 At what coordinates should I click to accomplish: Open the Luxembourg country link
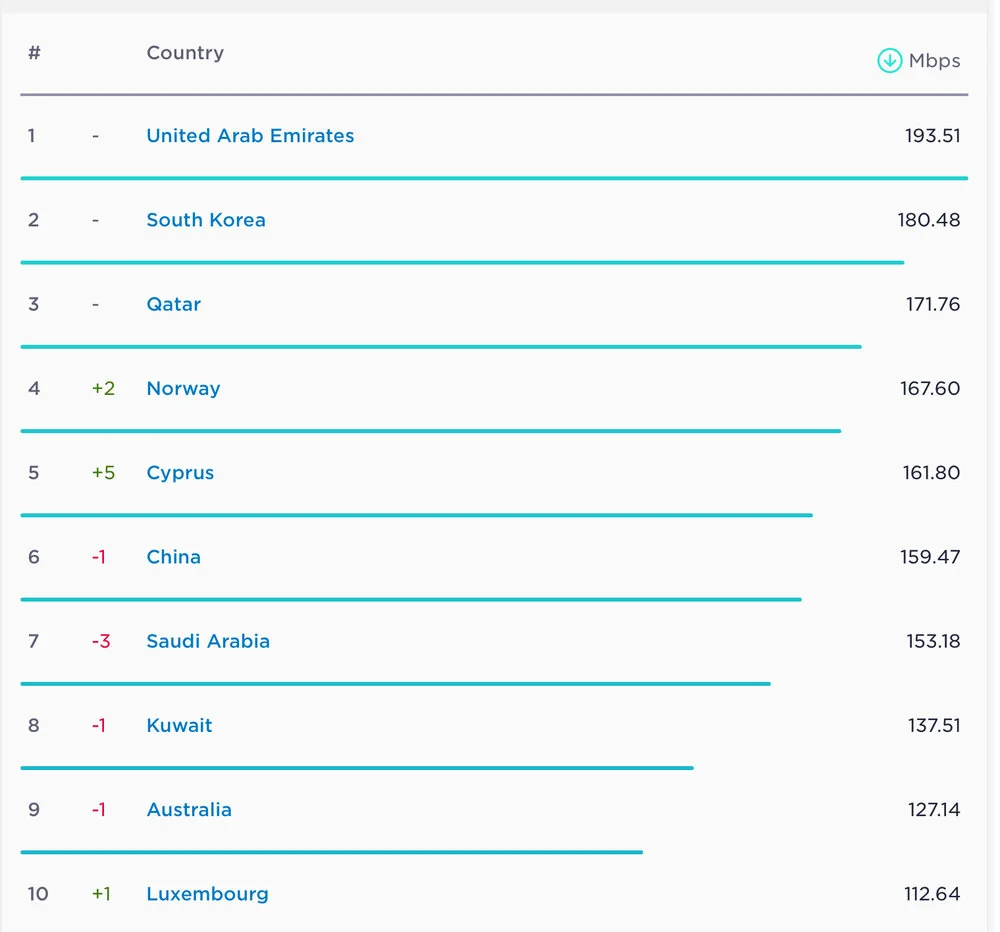pyautogui.click(x=207, y=894)
